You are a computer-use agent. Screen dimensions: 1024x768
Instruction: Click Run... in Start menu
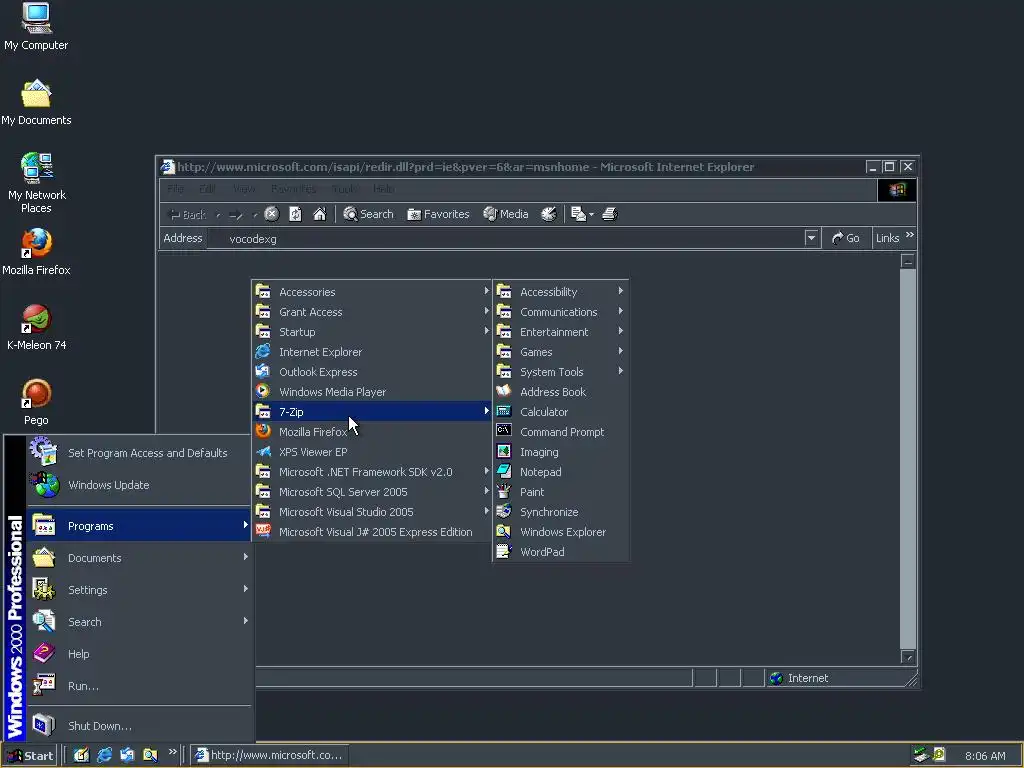tap(139, 686)
